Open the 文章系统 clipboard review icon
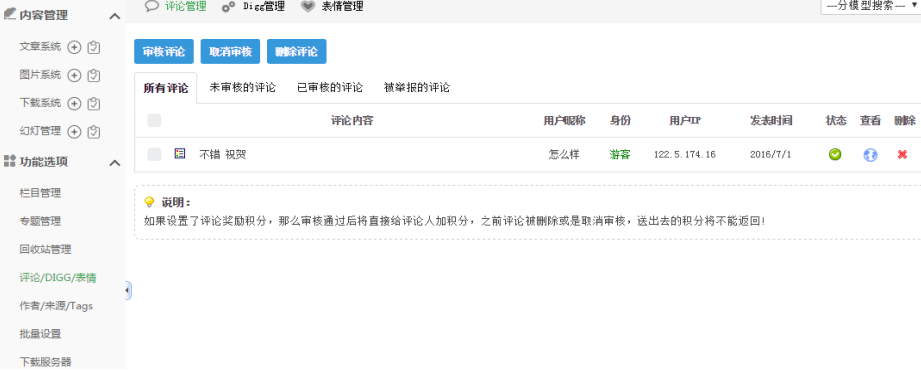The image size is (921, 381). [x=94, y=48]
